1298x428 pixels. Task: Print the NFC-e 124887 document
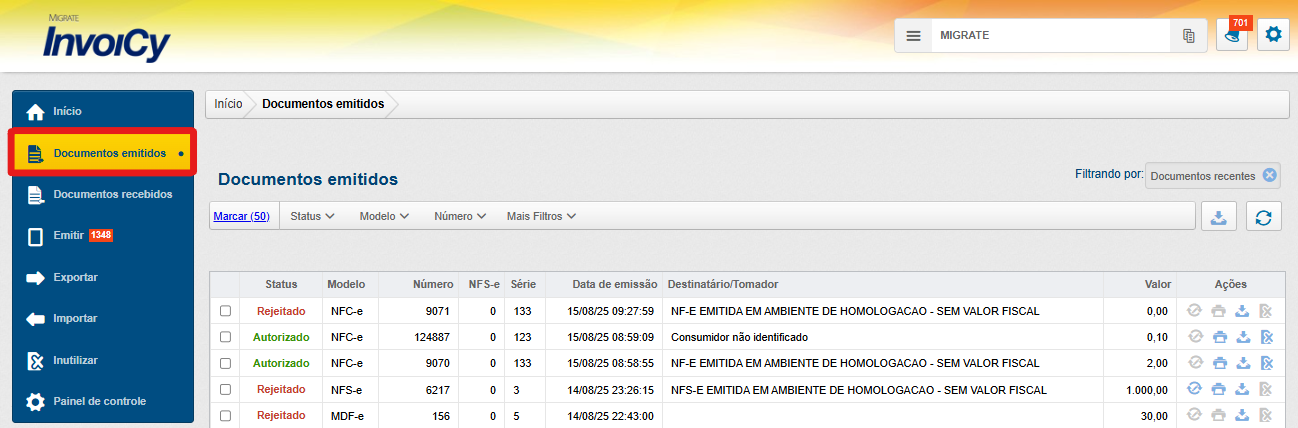(1218, 337)
